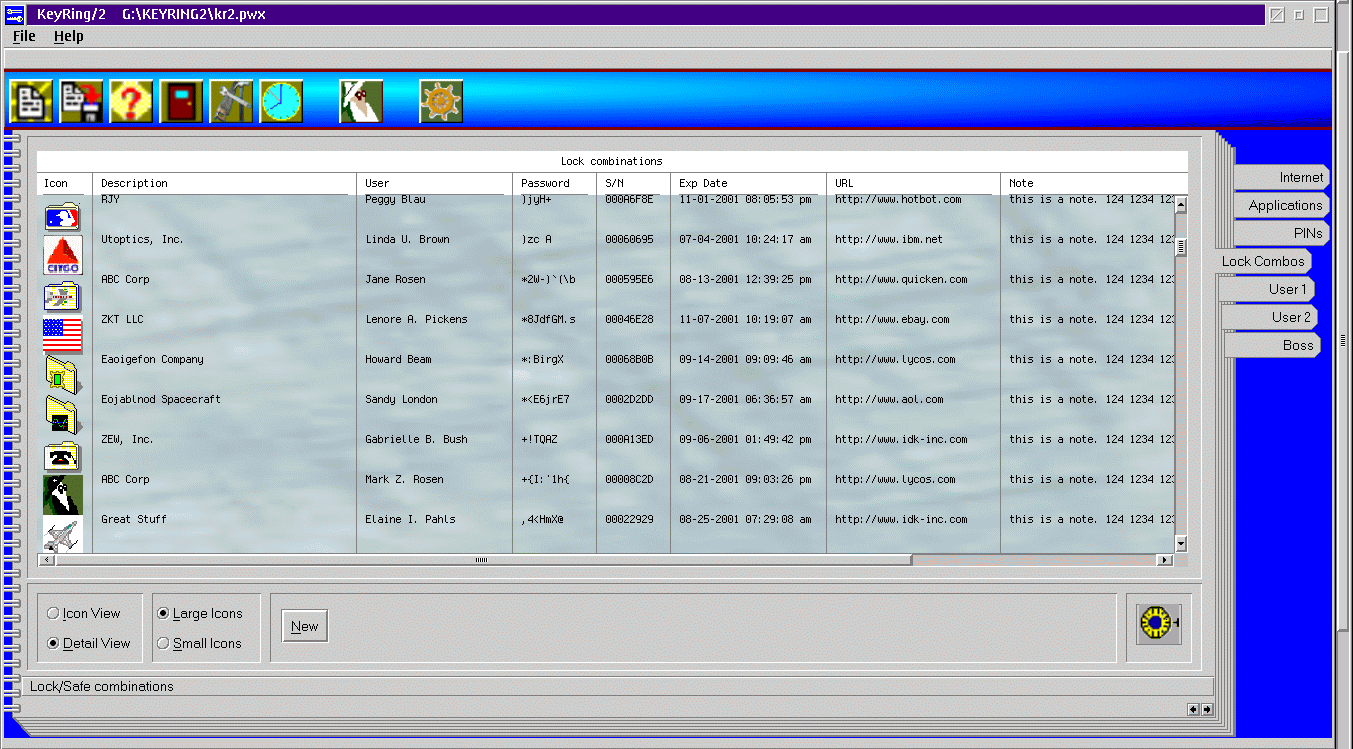The width and height of the screenshot is (1353, 749).
Task: Click the user Elaine I. Pahls
Action: (x=410, y=520)
